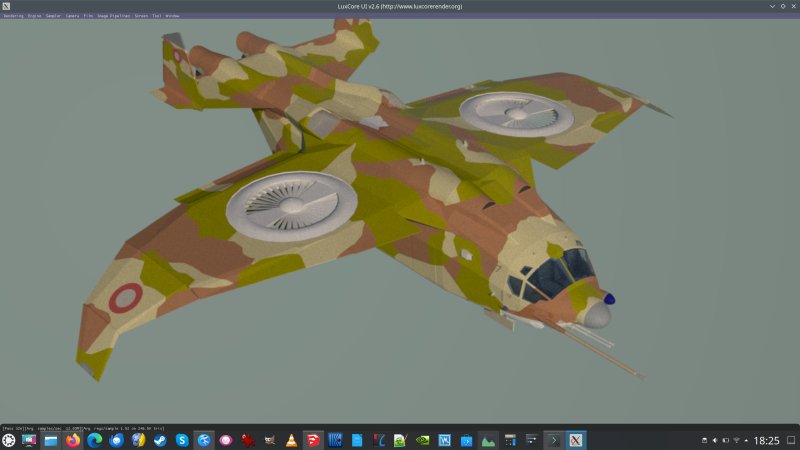
Task: Click the 18:25 clock
Action: click(x=767, y=440)
